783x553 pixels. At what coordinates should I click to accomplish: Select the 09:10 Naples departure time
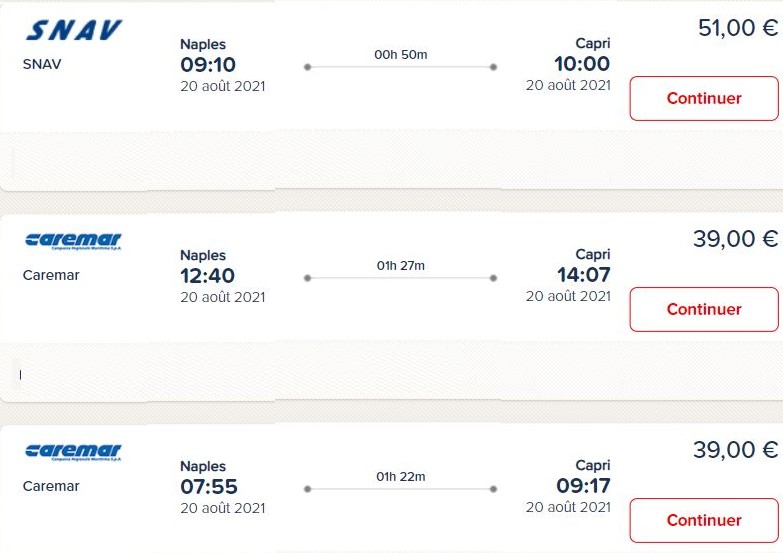208,65
